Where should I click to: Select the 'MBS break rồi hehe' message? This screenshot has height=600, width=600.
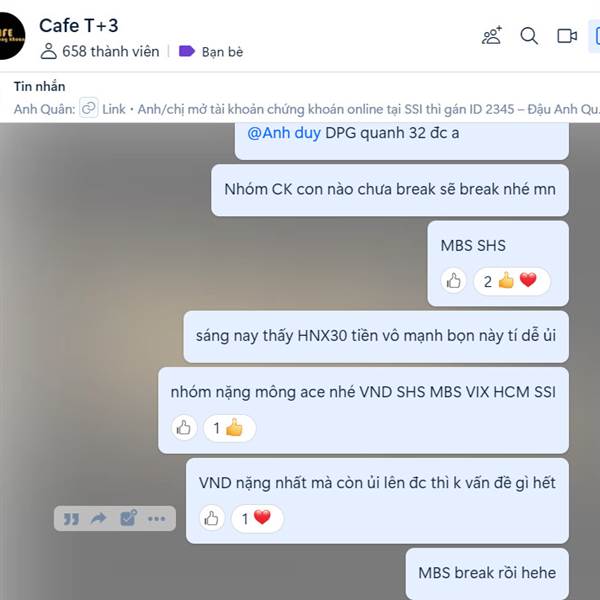click(x=487, y=573)
